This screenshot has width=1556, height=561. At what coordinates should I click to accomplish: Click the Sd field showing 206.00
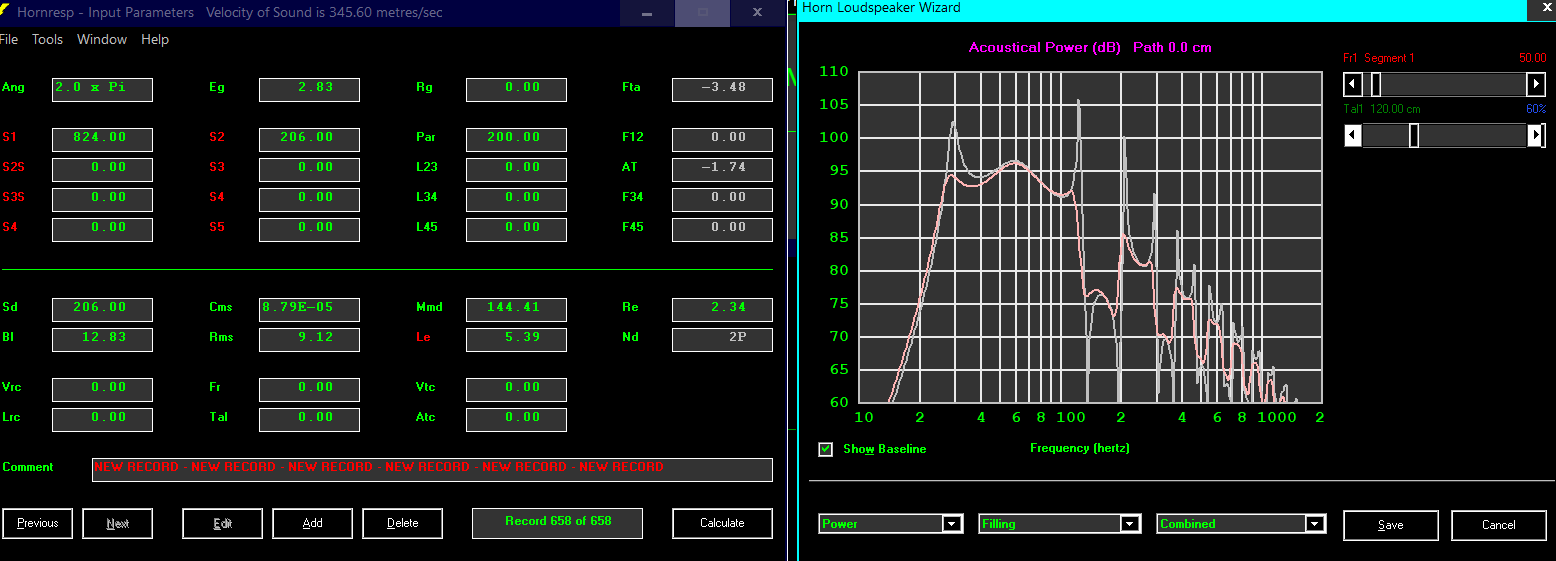pyautogui.click(x=103, y=309)
